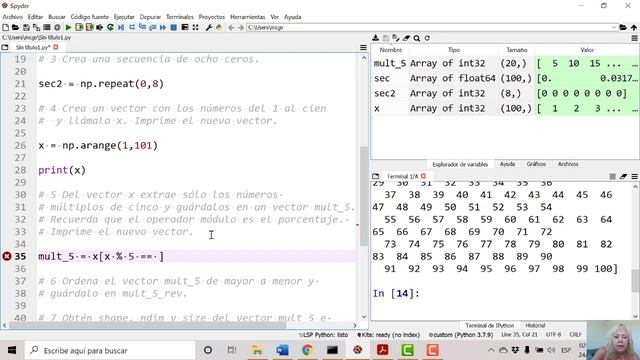Screen dimensions: 640x360
Task: Start debugging the file icon
Action: coord(121,27)
